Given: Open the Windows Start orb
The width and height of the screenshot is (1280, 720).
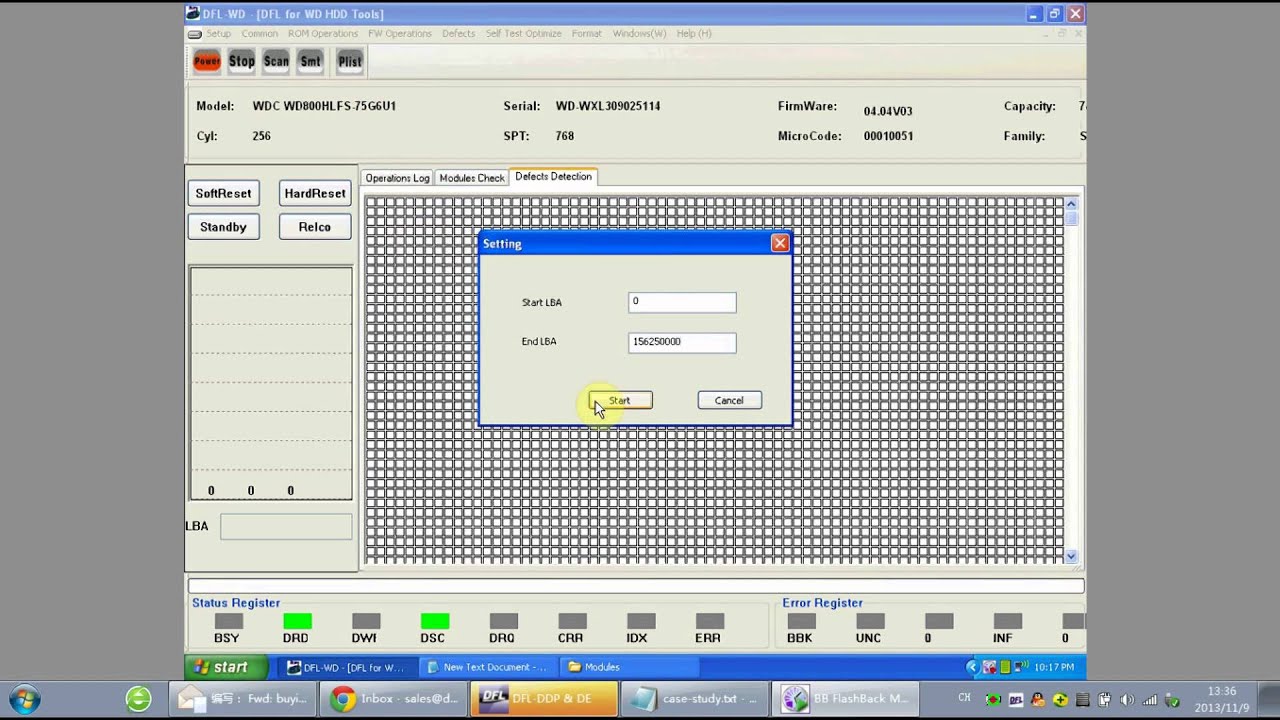Looking at the screenshot, I should [x=24, y=699].
